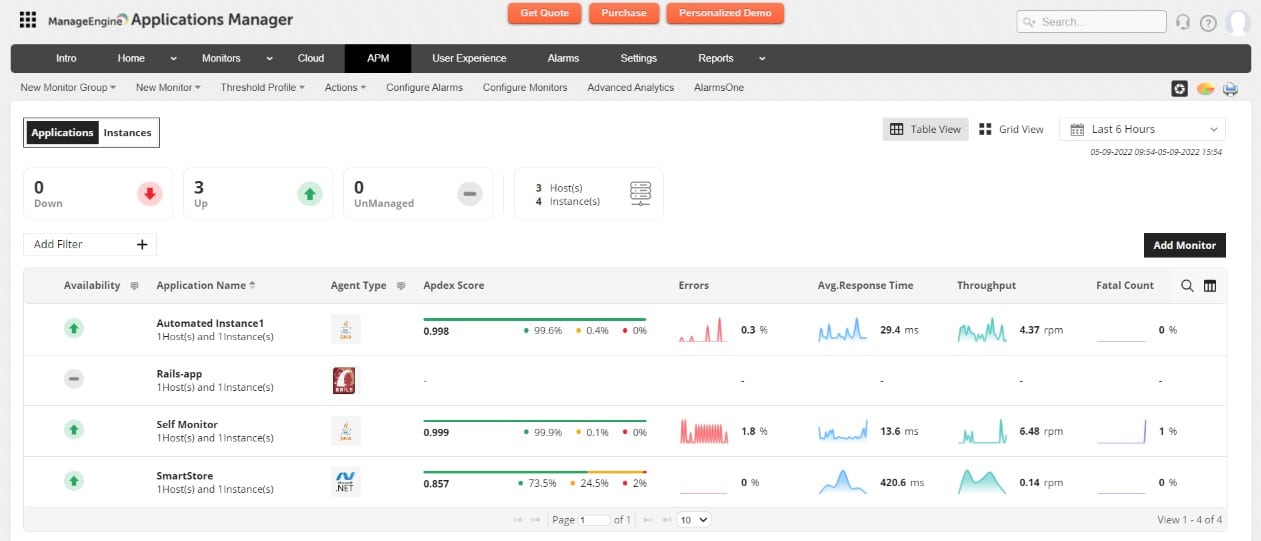Expand the Reports menu arrow
The image size is (1261, 541).
762,59
